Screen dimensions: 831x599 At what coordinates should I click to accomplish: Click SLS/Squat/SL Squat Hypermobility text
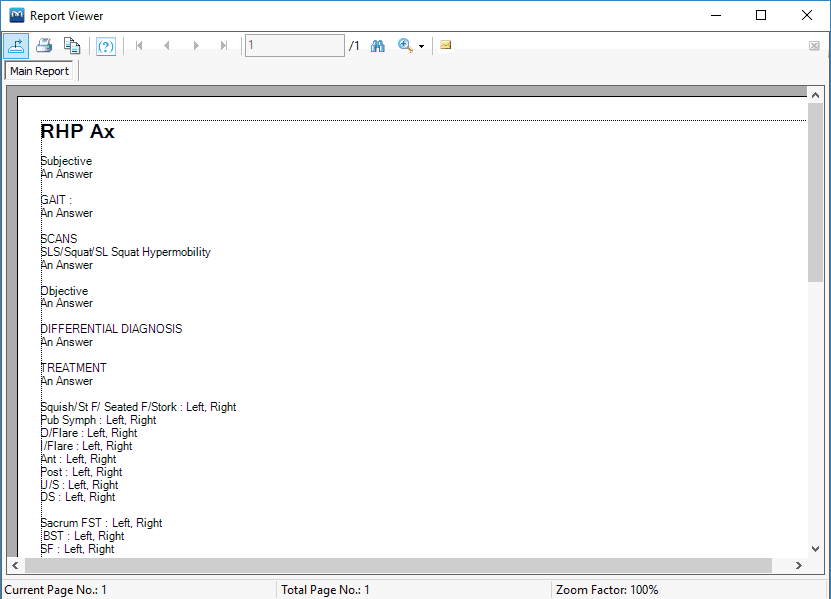(x=126, y=252)
